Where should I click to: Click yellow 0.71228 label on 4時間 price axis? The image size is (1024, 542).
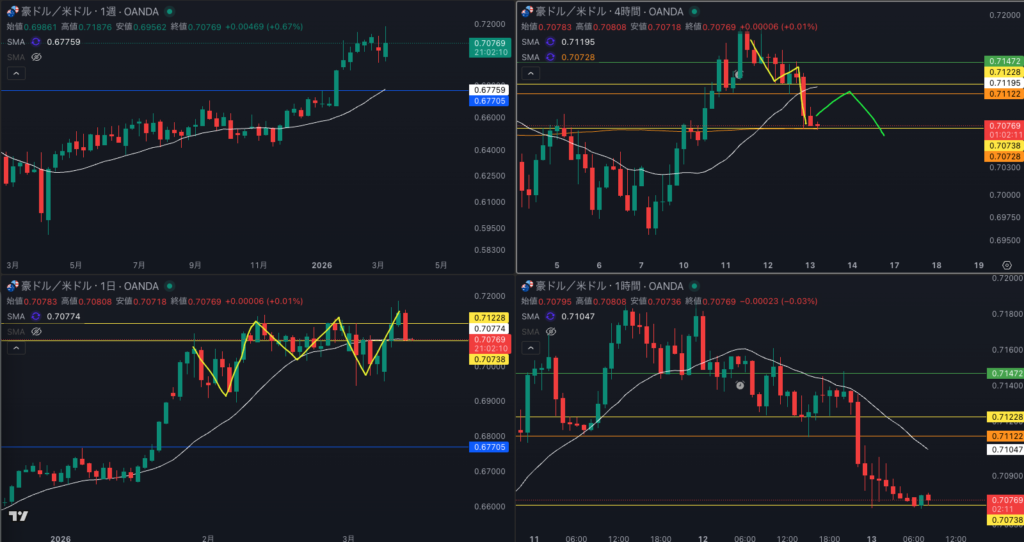pos(1004,72)
